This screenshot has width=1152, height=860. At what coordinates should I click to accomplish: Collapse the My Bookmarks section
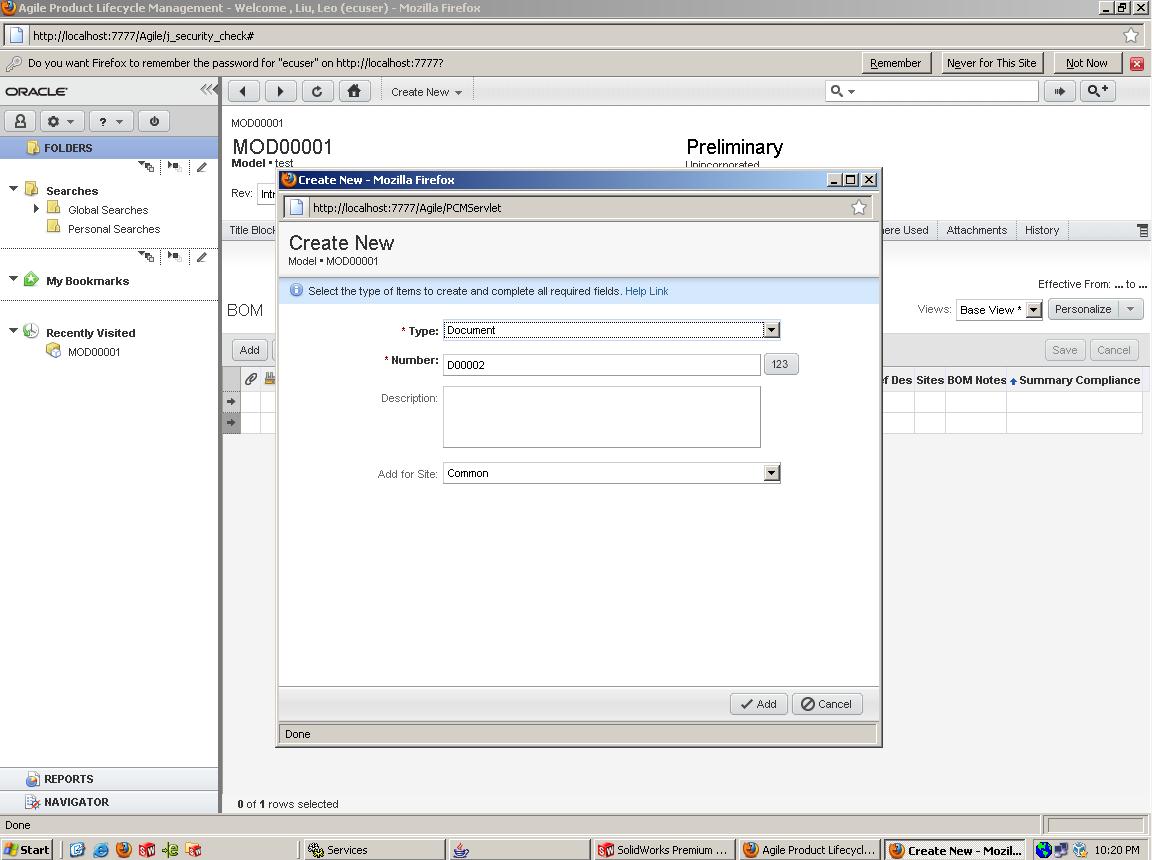coord(13,279)
